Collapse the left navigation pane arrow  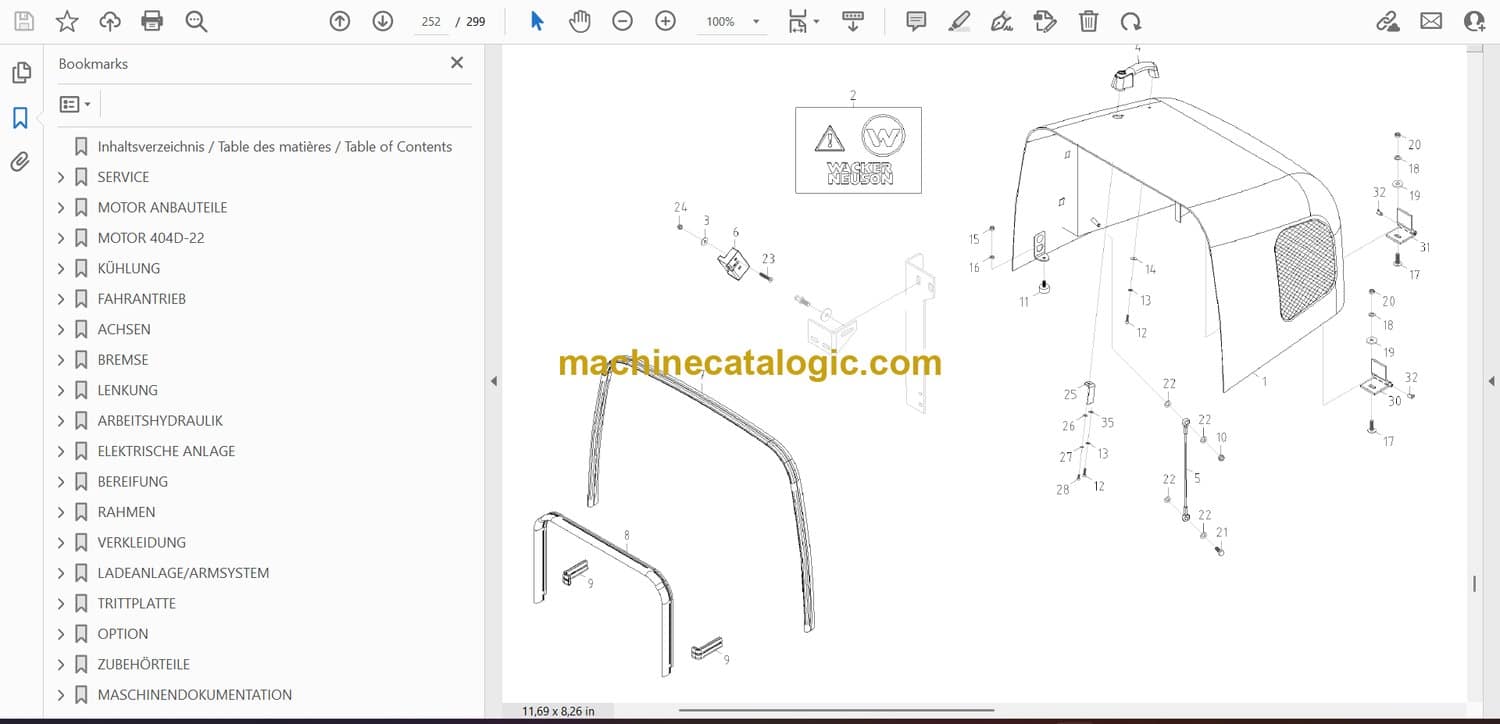pyautogui.click(x=493, y=381)
